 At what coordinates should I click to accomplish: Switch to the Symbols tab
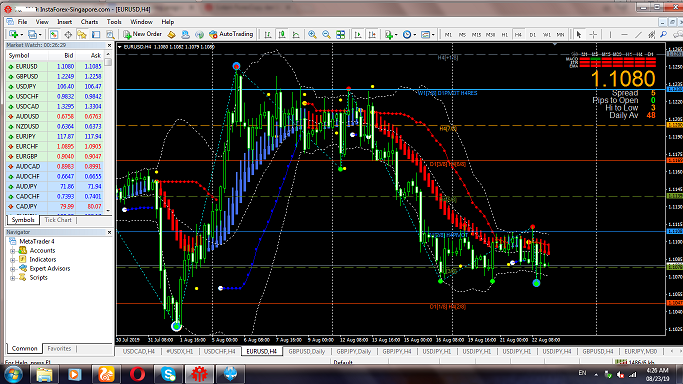pos(23,220)
